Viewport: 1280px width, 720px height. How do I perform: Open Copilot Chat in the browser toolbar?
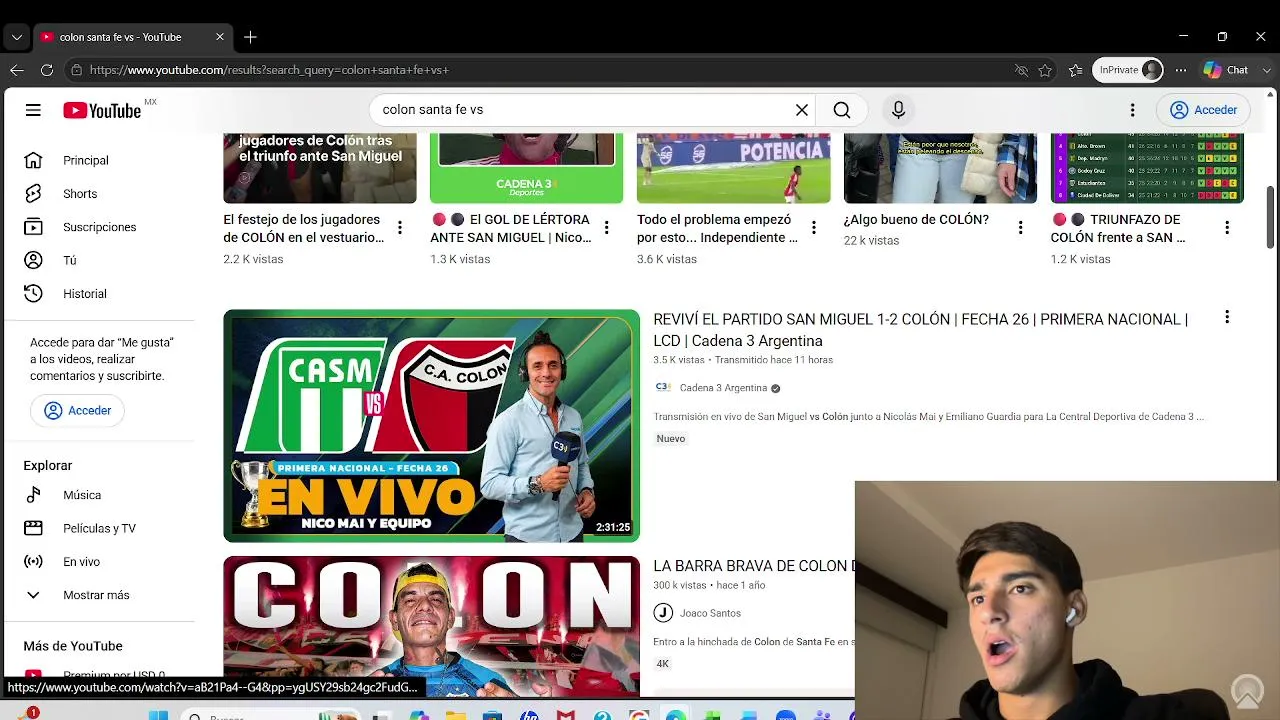[1226, 70]
